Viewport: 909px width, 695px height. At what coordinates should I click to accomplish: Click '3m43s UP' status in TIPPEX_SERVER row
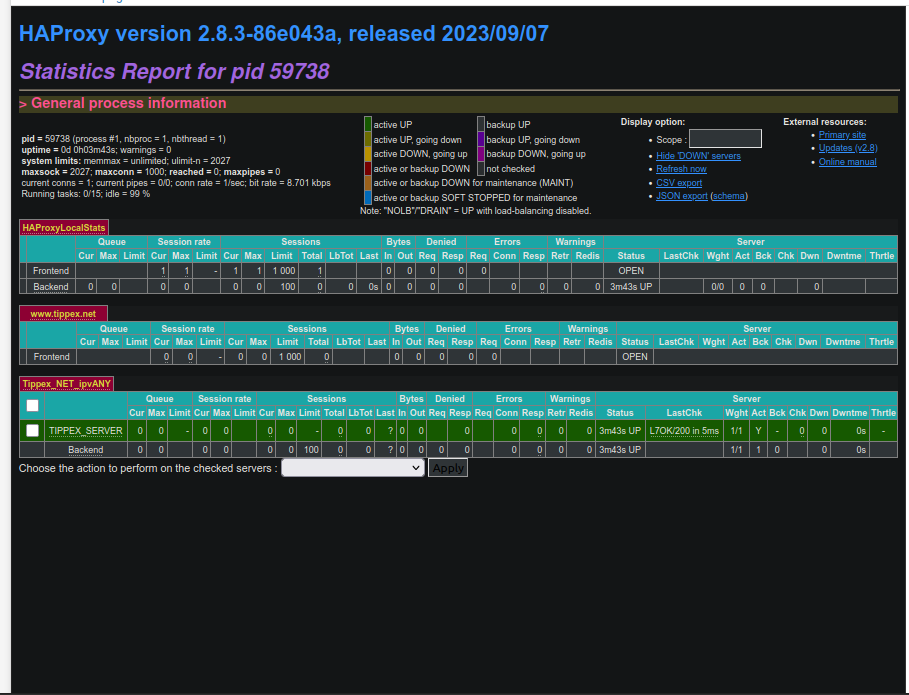pyautogui.click(x=620, y=431)
